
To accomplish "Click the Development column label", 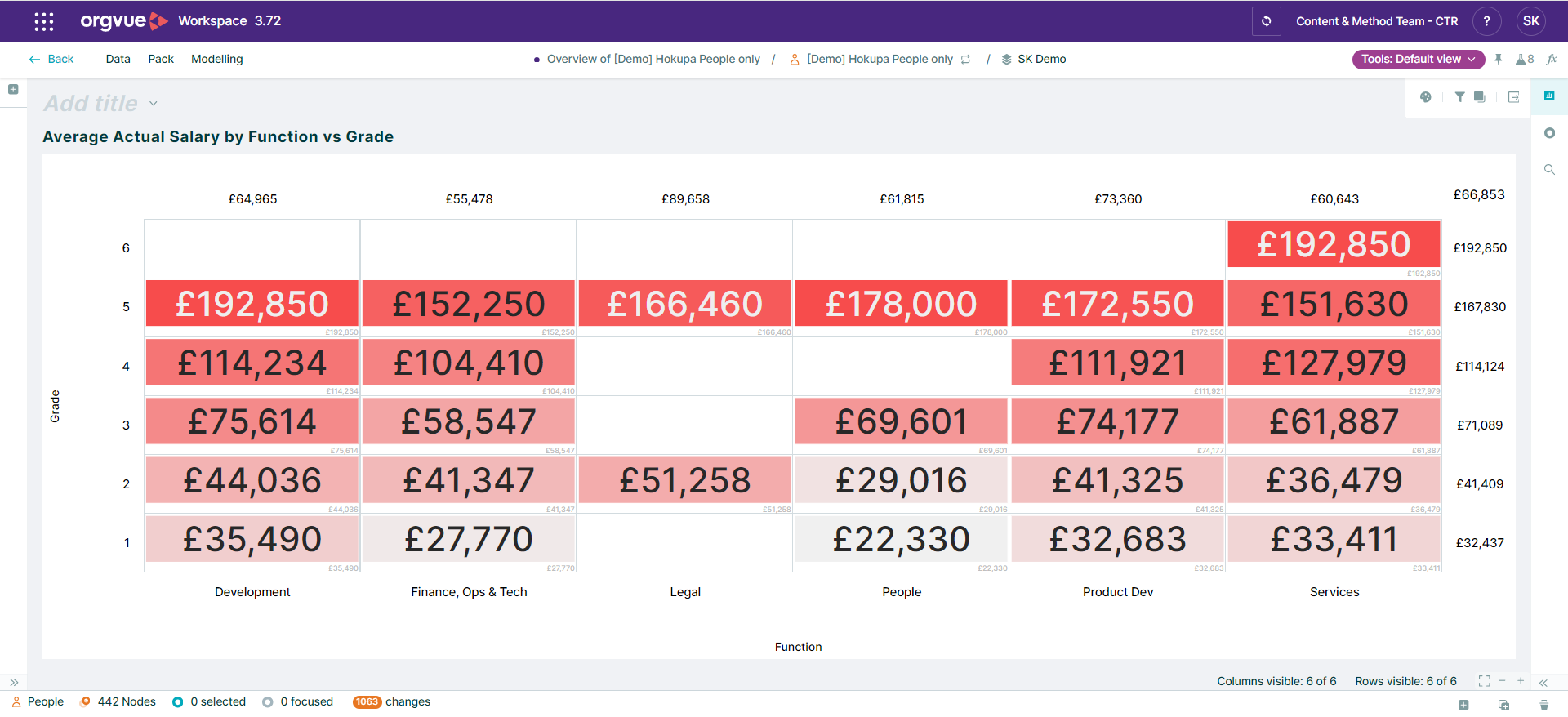I will [252, 592].
